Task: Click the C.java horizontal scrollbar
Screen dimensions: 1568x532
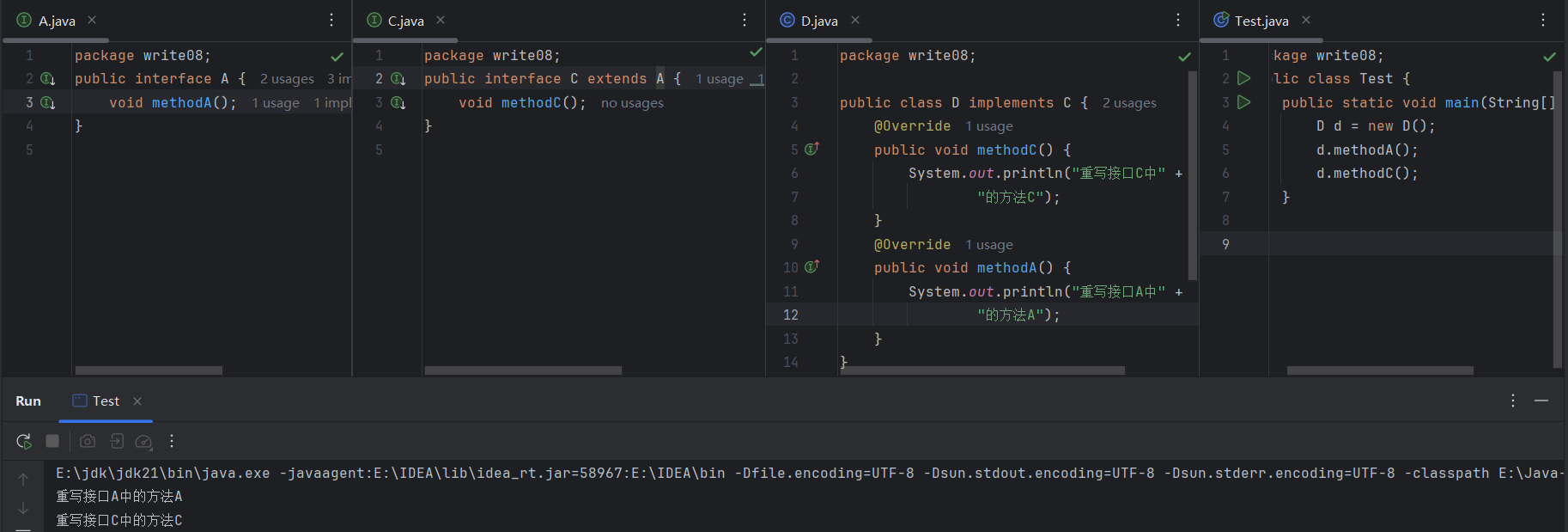Action: pyautogui.click(x=523, y=370)
